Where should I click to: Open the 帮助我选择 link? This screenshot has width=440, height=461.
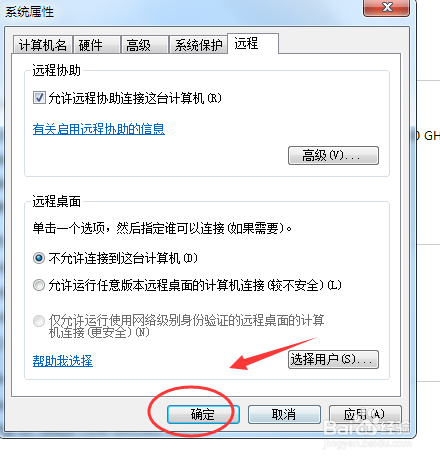click(x=63, y=361)
